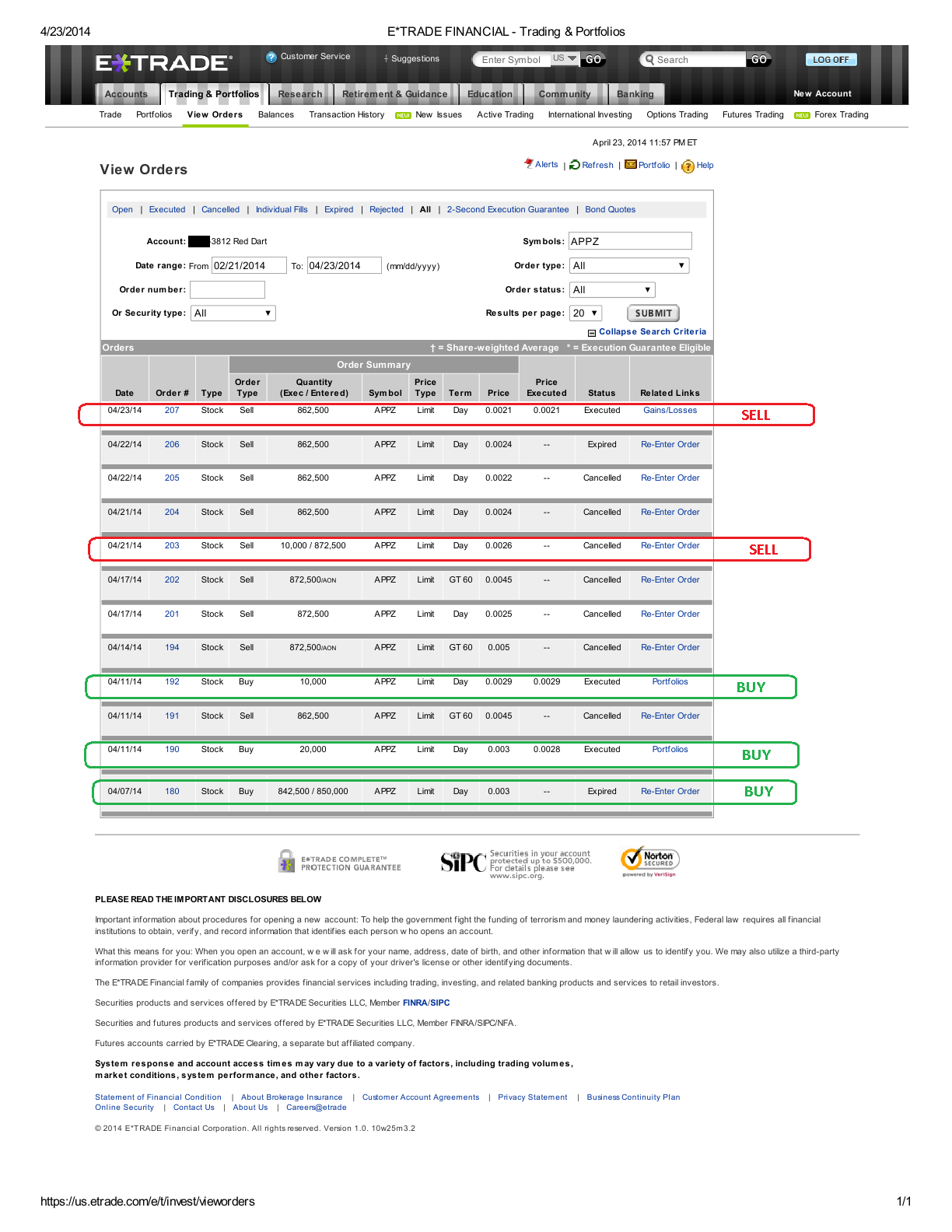Open Customer Service help icon
The width and height of the screenshot is (952, 1232).
[271, 58]
